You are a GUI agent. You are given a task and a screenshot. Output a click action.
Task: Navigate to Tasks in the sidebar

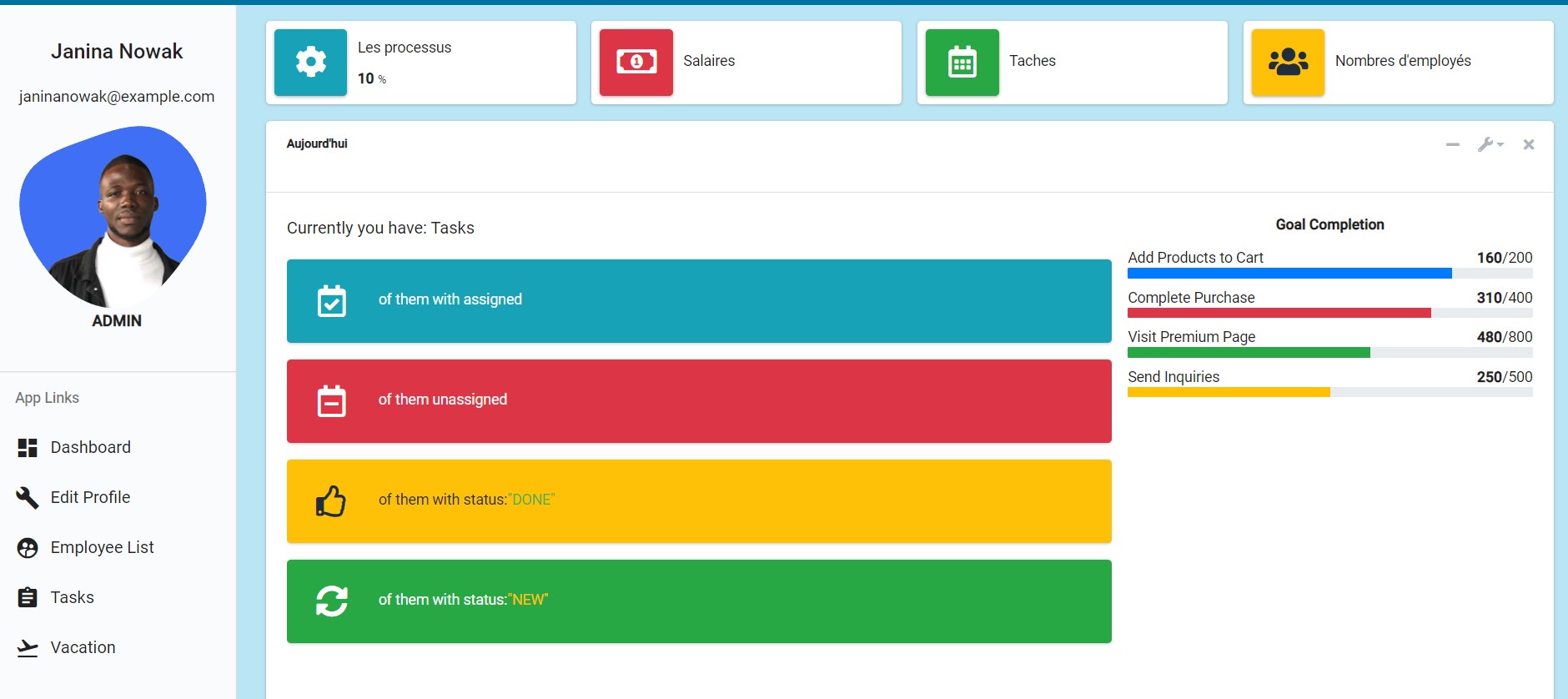click(x=72, y=598)
